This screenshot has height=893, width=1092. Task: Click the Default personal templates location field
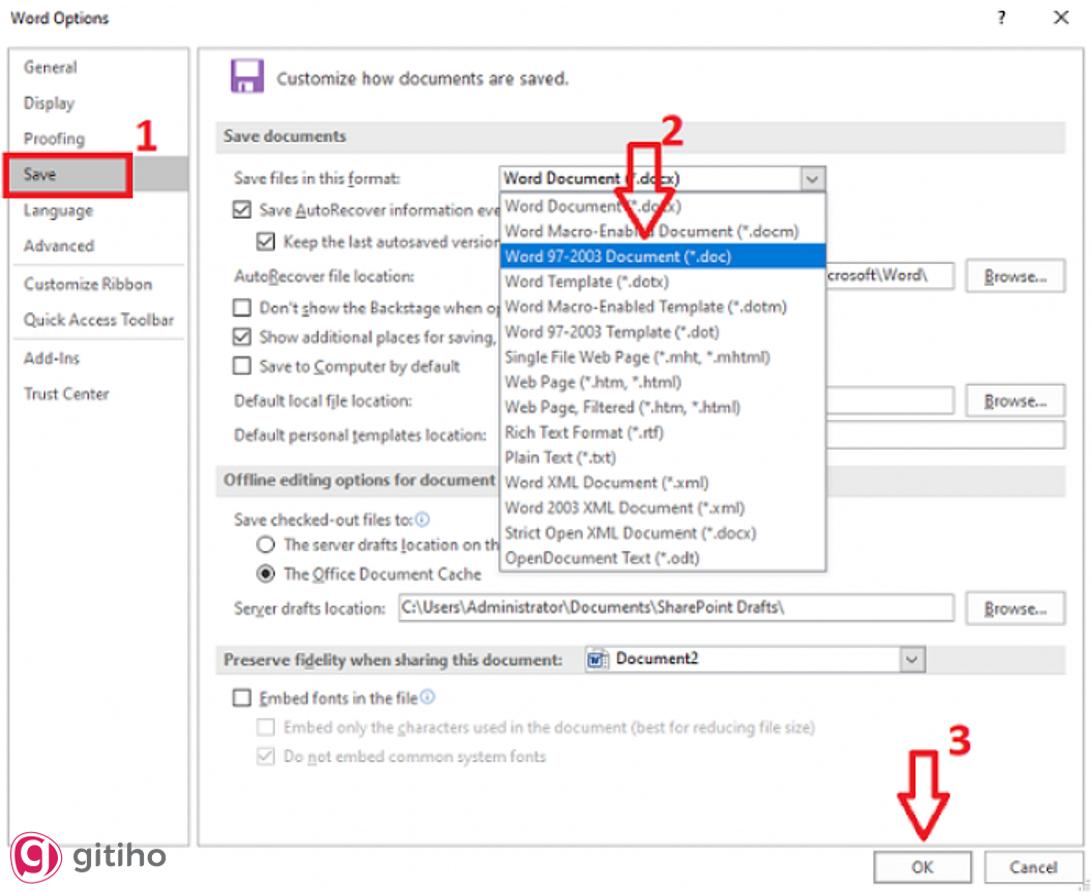click(x=945, y=435)
